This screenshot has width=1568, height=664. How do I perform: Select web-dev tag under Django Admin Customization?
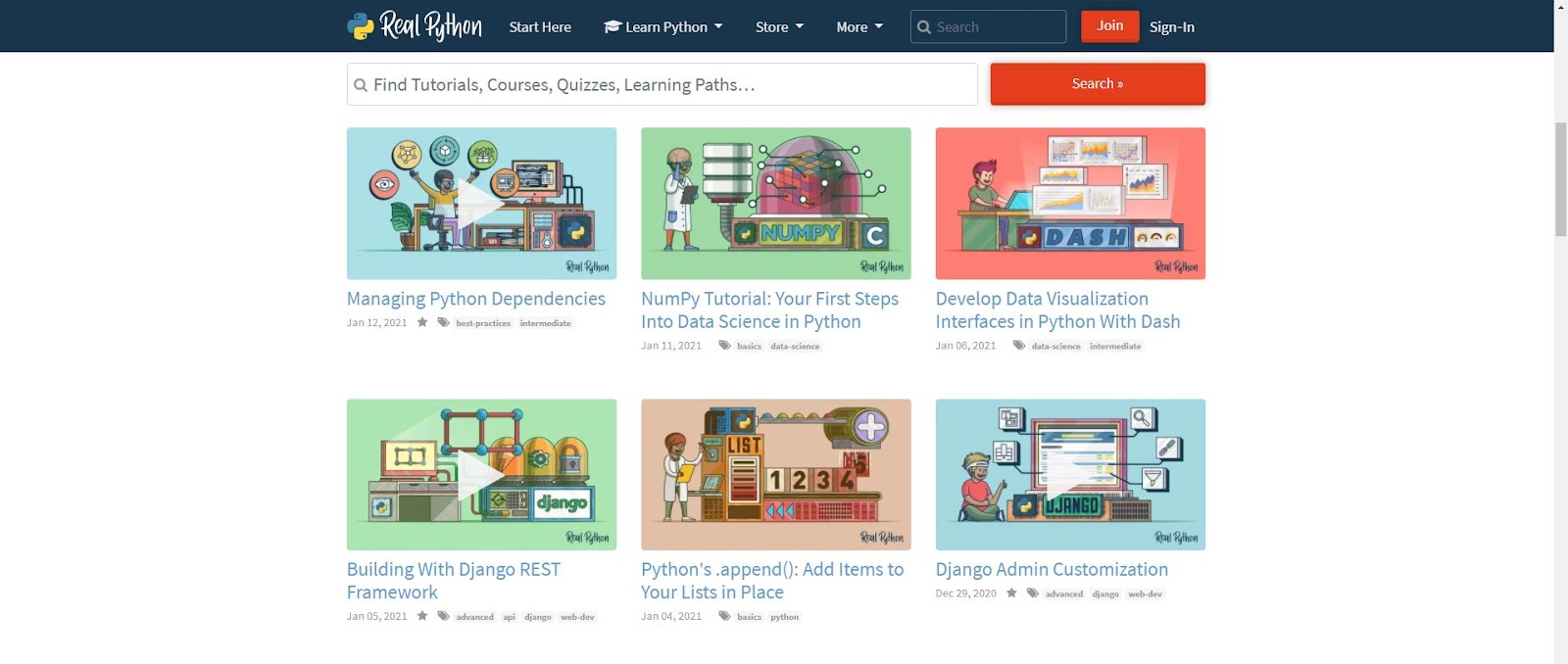[x=1145, y=594]
